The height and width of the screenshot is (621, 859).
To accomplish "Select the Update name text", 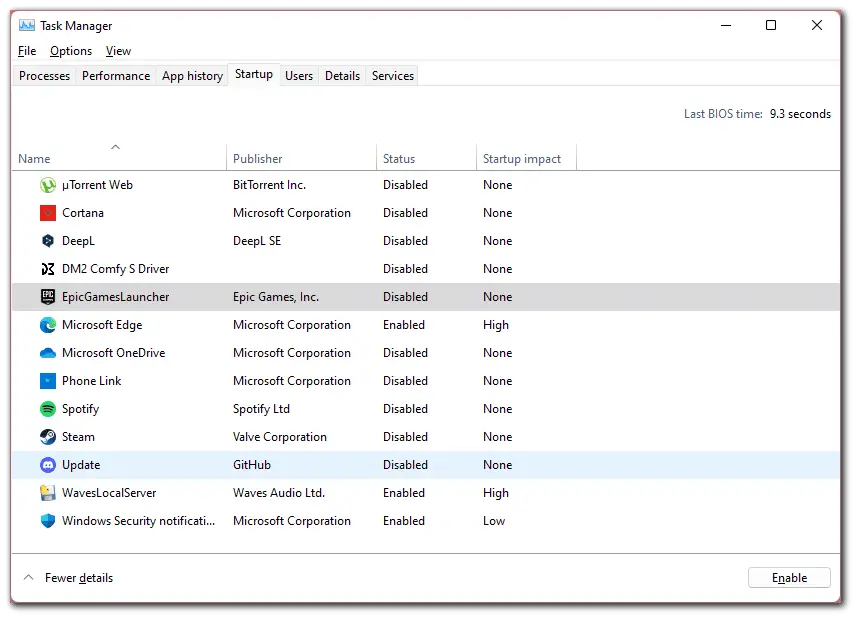I will point(81,465).
